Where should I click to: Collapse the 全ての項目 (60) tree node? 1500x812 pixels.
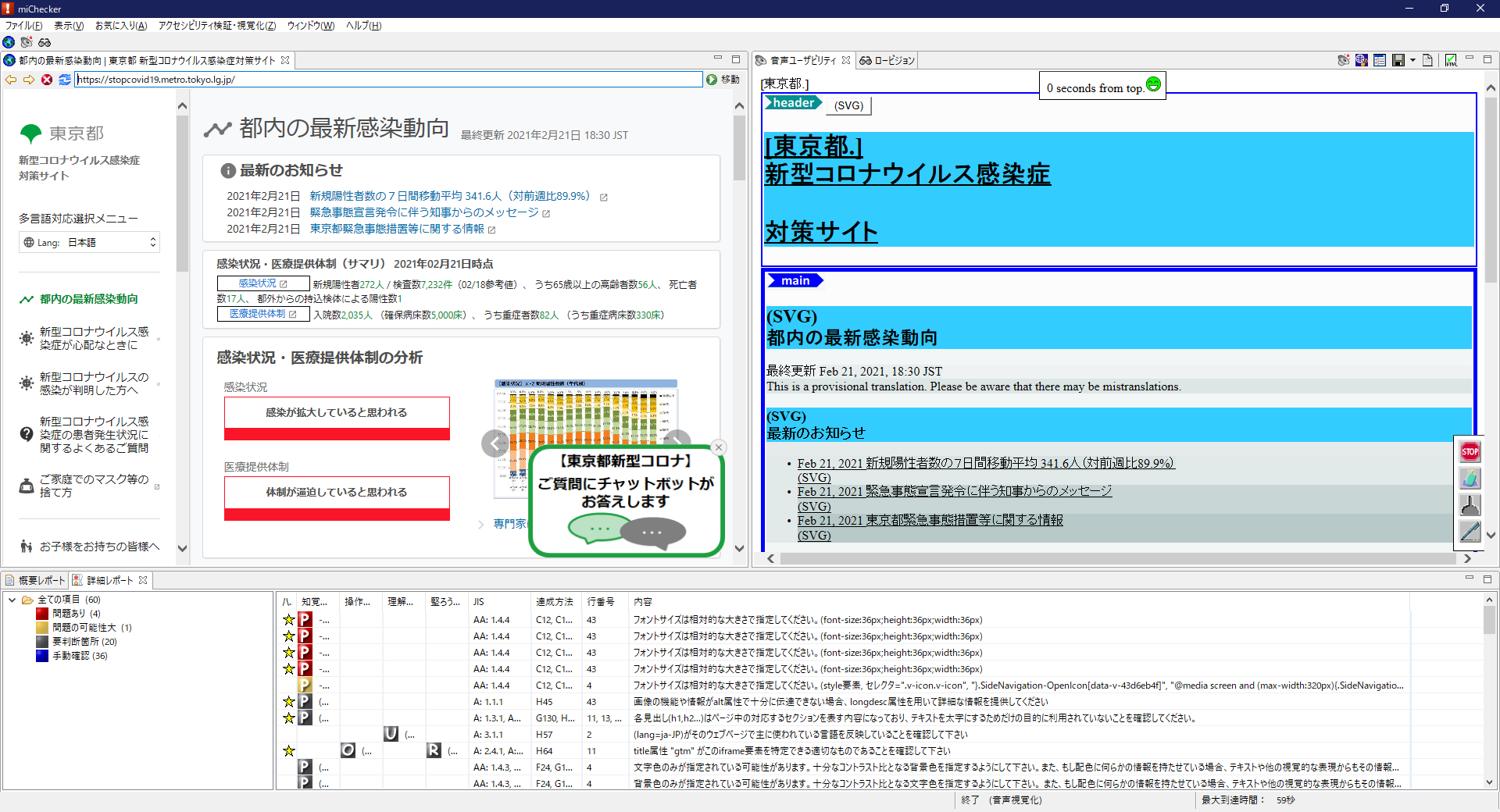(12, 600)
